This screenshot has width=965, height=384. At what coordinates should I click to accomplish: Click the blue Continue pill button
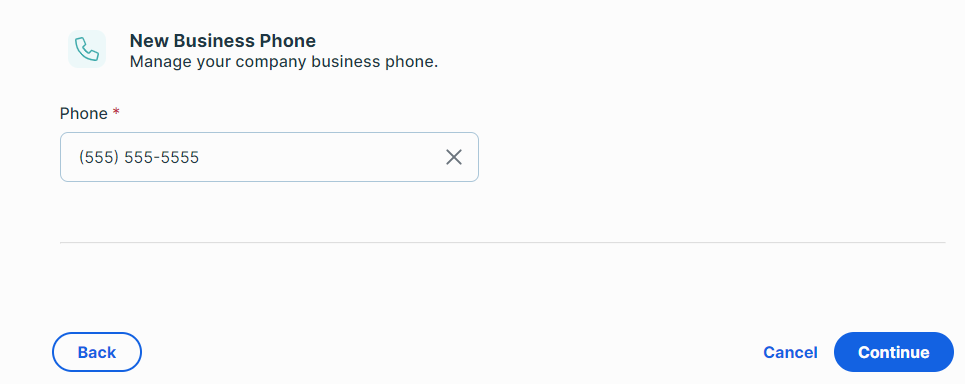[894, 352]
